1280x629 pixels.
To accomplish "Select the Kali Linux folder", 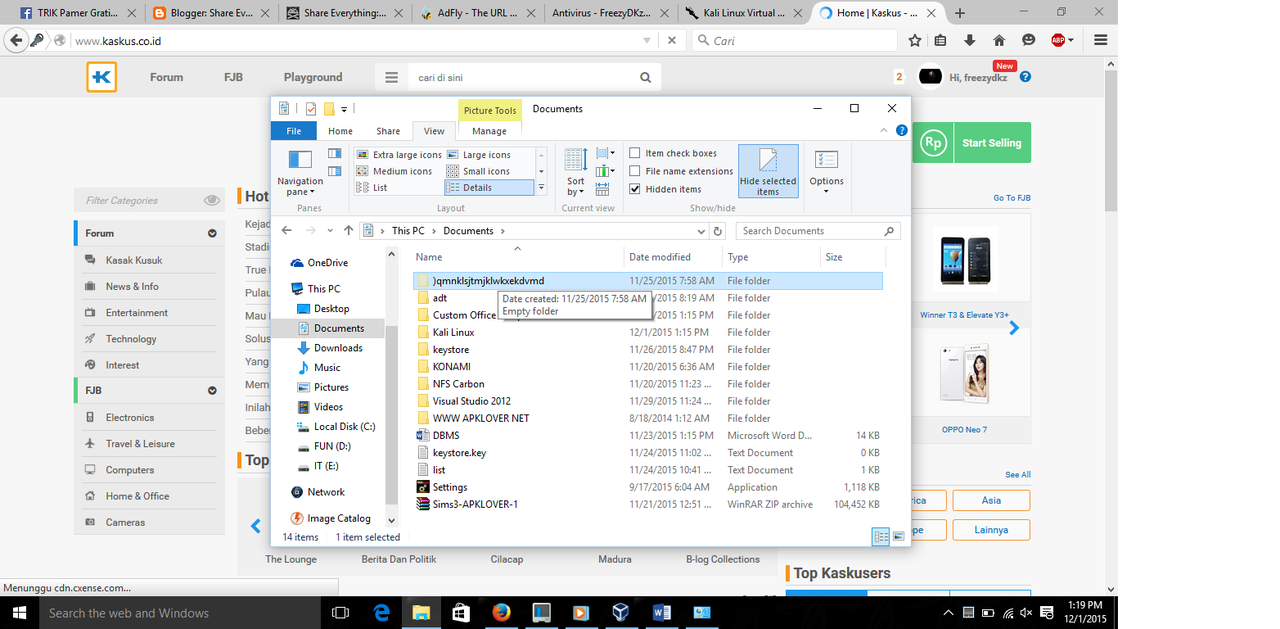I will click(453, 332).
